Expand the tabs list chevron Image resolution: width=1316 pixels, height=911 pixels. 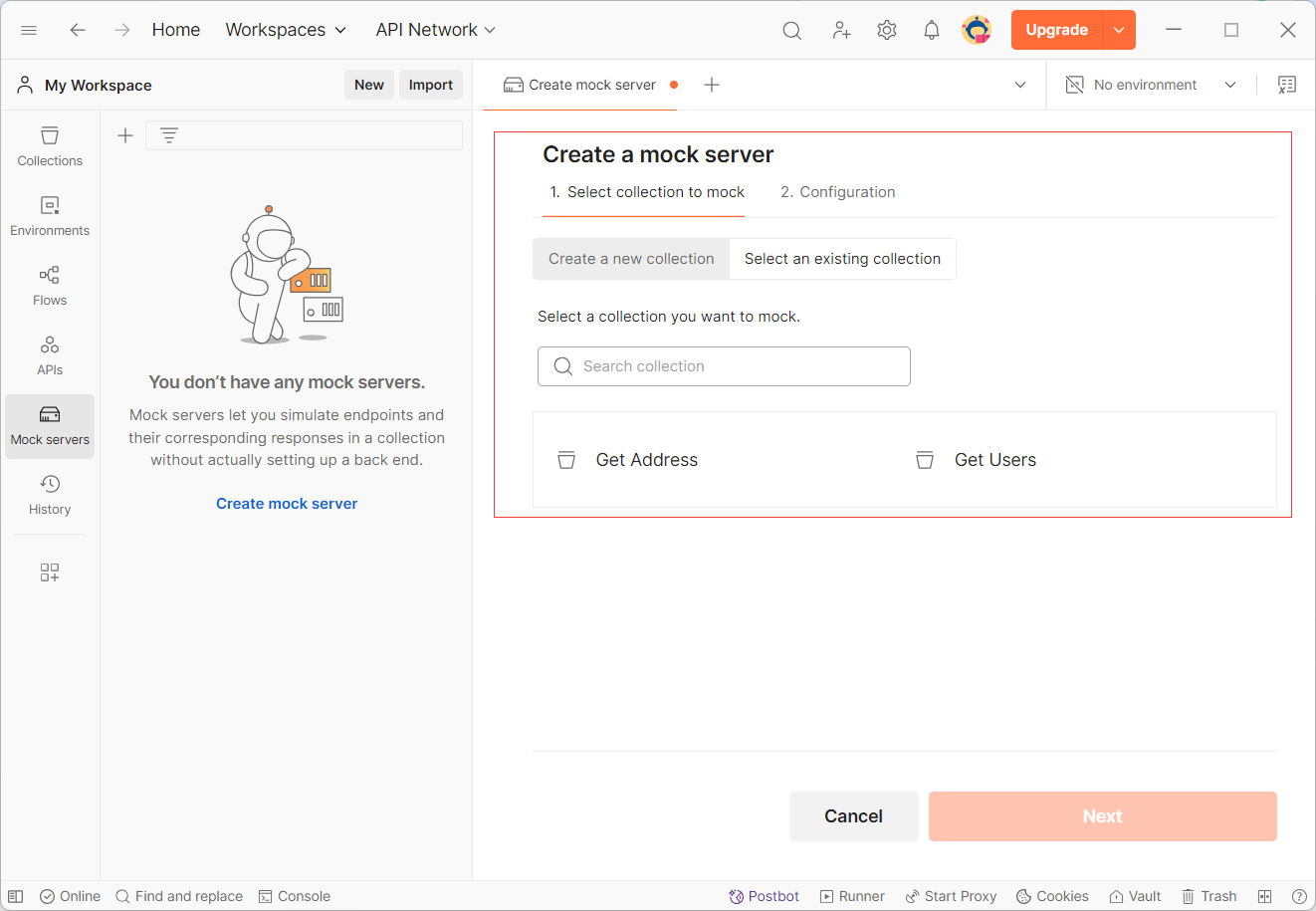[x=1020, y=85]
